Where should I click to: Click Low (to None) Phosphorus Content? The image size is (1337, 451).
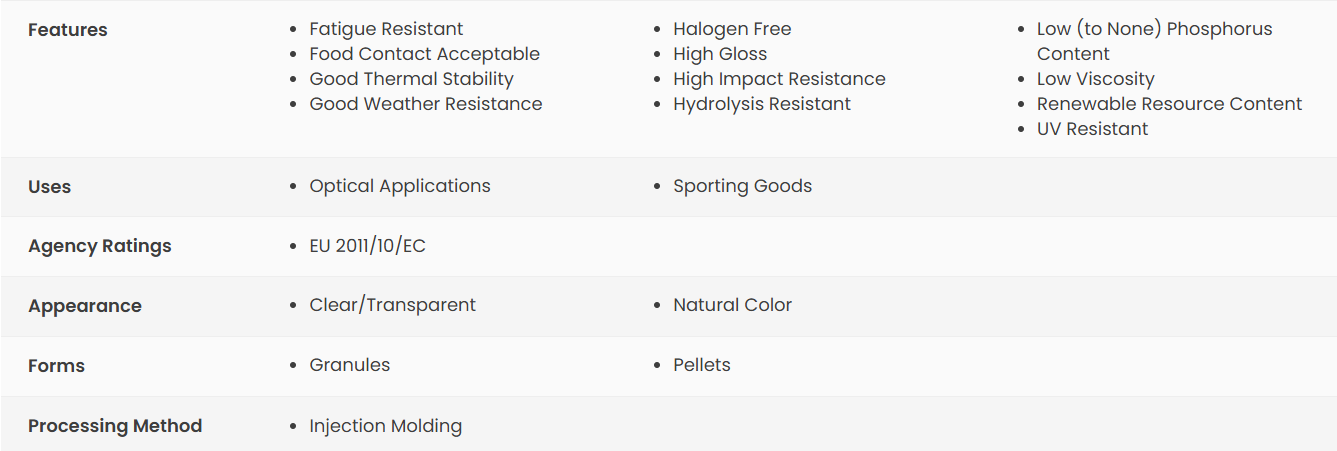click(1155, 41)
